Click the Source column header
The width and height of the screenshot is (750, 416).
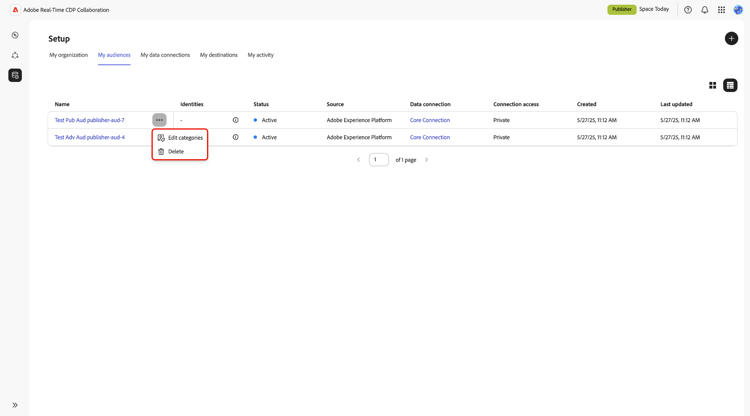point(335,104)
